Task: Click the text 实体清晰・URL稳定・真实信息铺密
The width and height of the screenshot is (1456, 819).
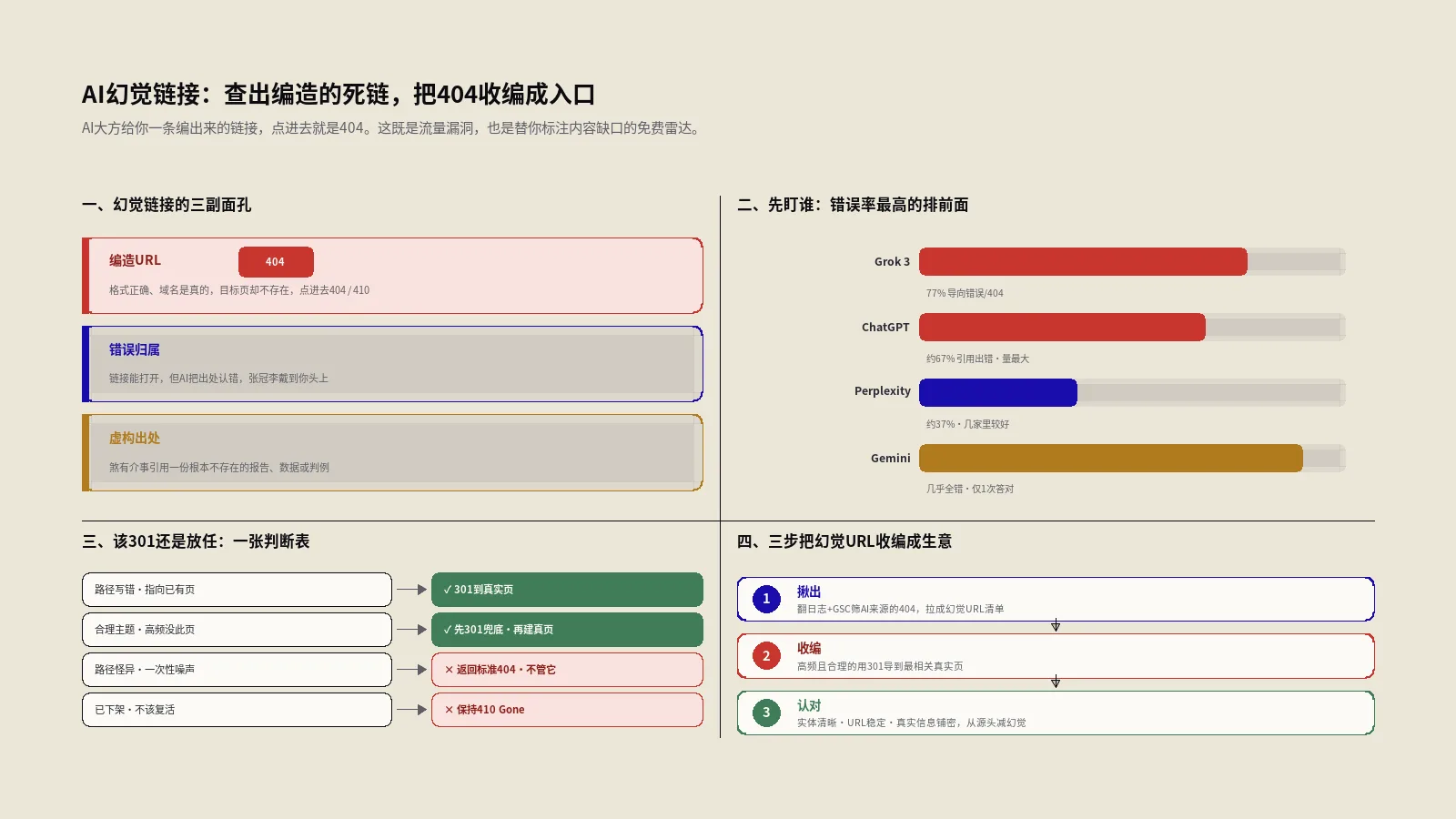Action: 911,723
